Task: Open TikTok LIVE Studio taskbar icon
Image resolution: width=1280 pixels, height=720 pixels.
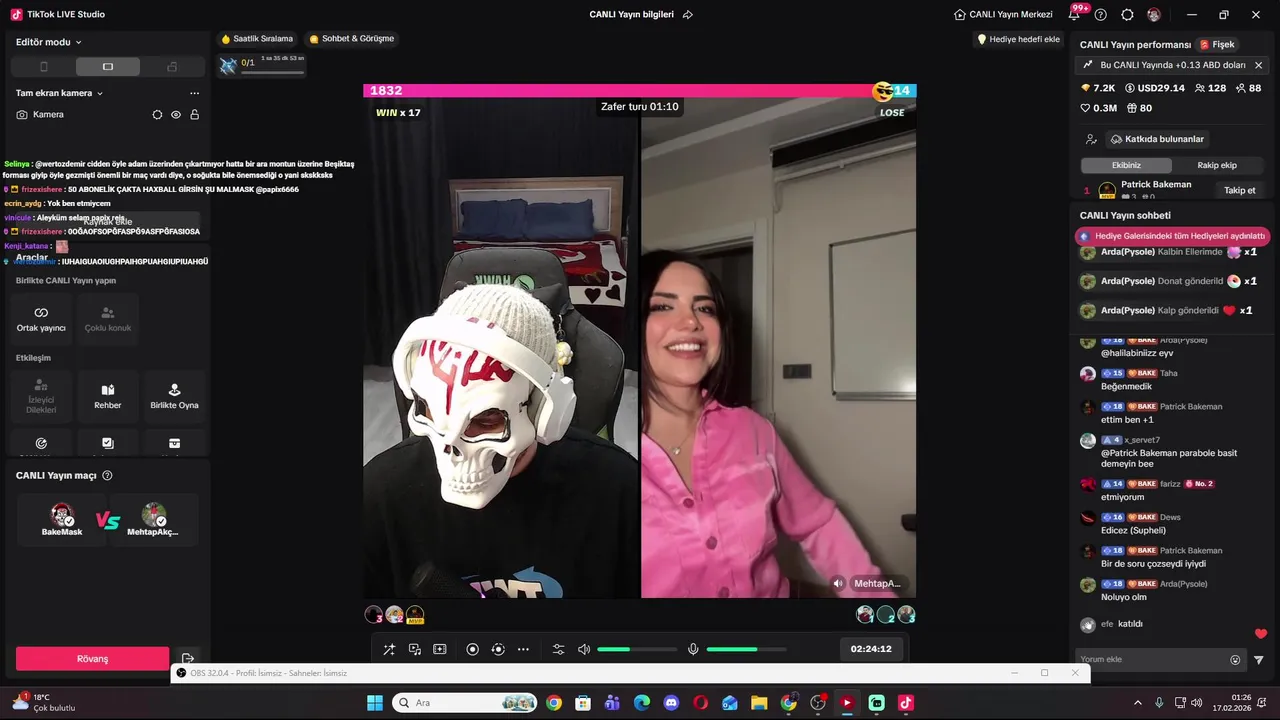Action: pyautogui.click(x=905, y=703)
